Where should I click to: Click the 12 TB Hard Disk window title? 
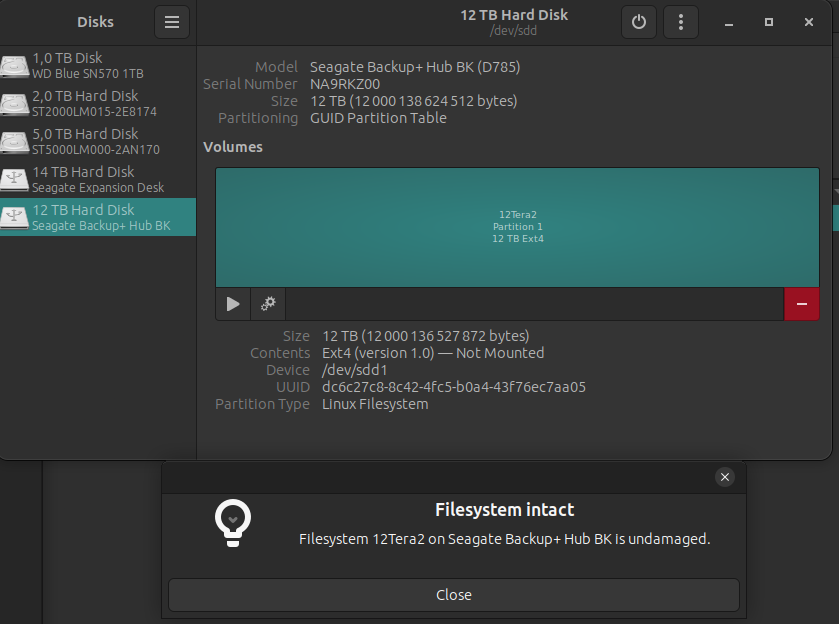click(x=514, y=15)
